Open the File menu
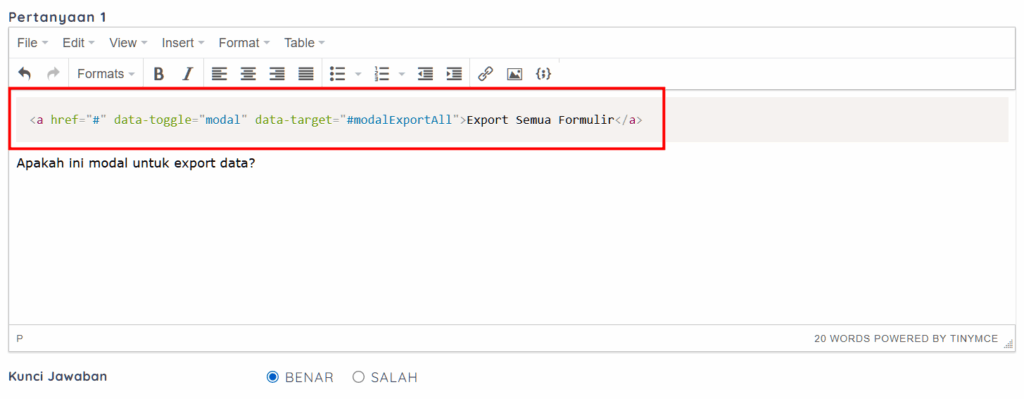Viewport: 1024px width, 399px height. (33, 42)
